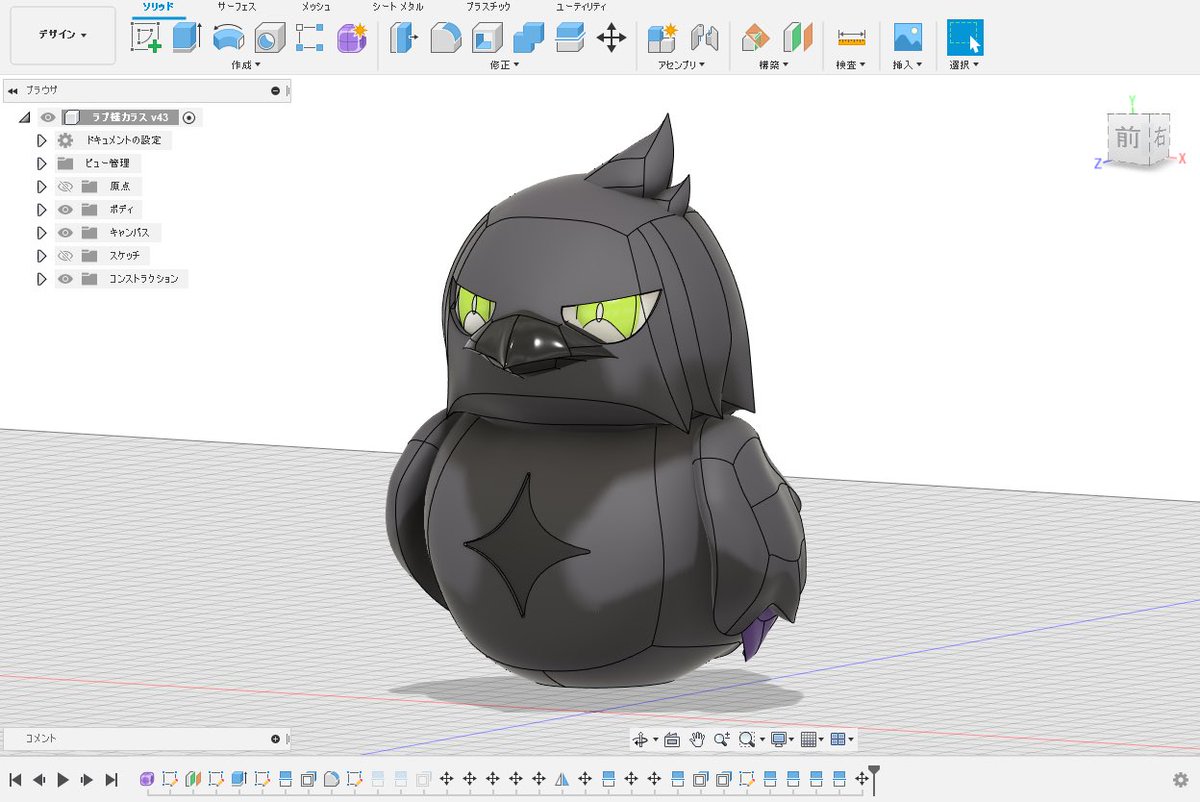Switch to the プラスチック tab

tap(489, 7)
